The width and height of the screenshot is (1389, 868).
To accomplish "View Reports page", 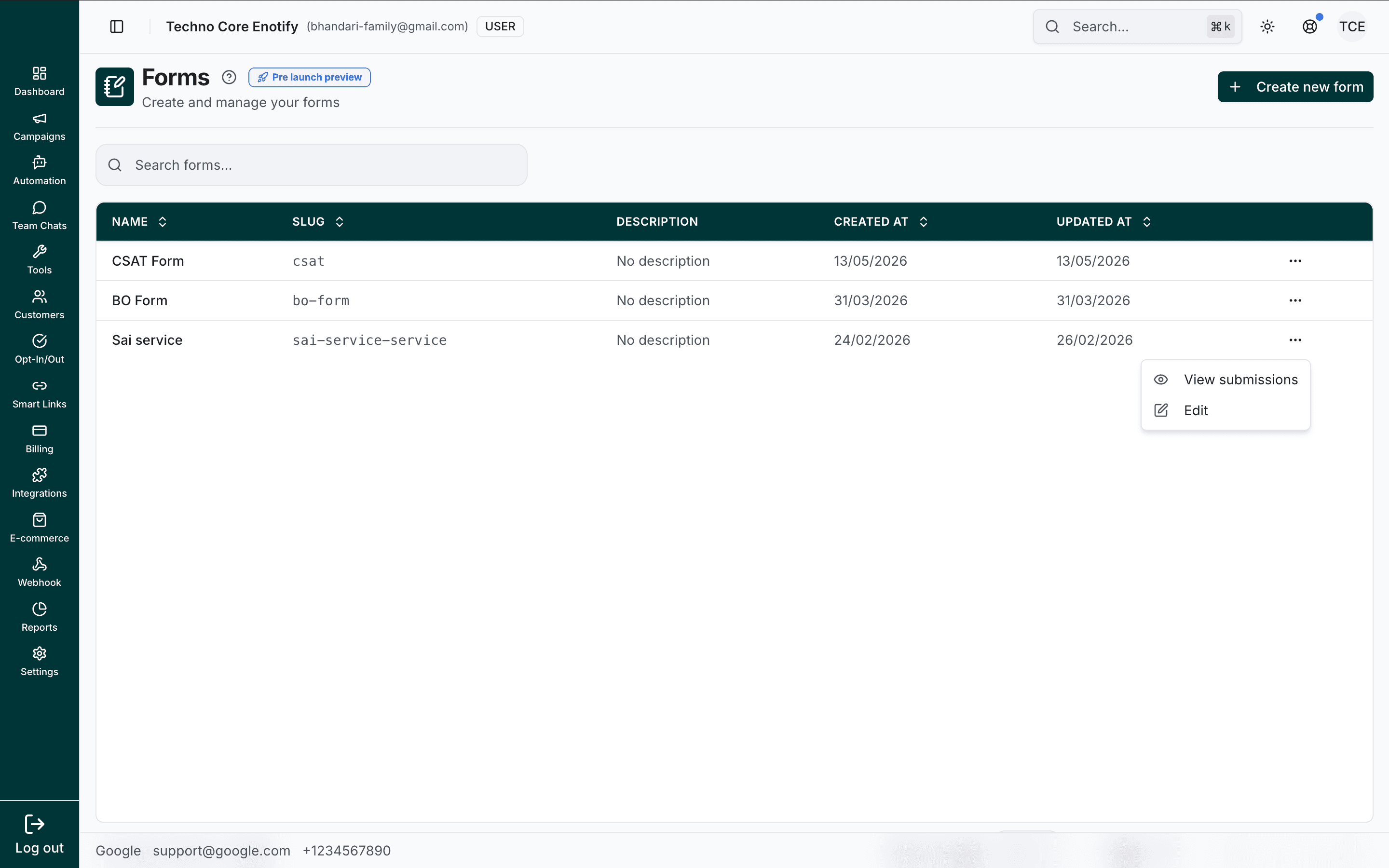I will (39, 617).
